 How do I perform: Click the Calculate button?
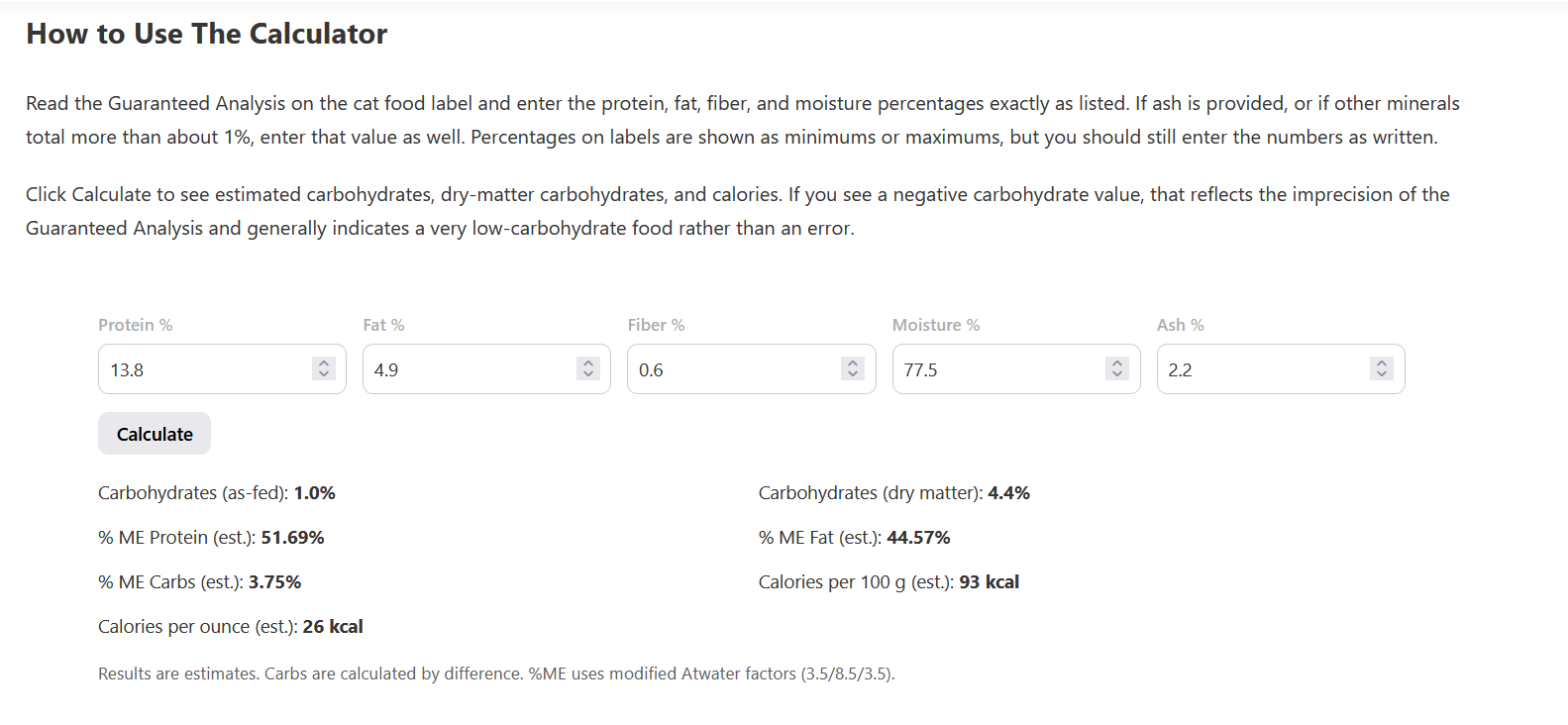154,434
